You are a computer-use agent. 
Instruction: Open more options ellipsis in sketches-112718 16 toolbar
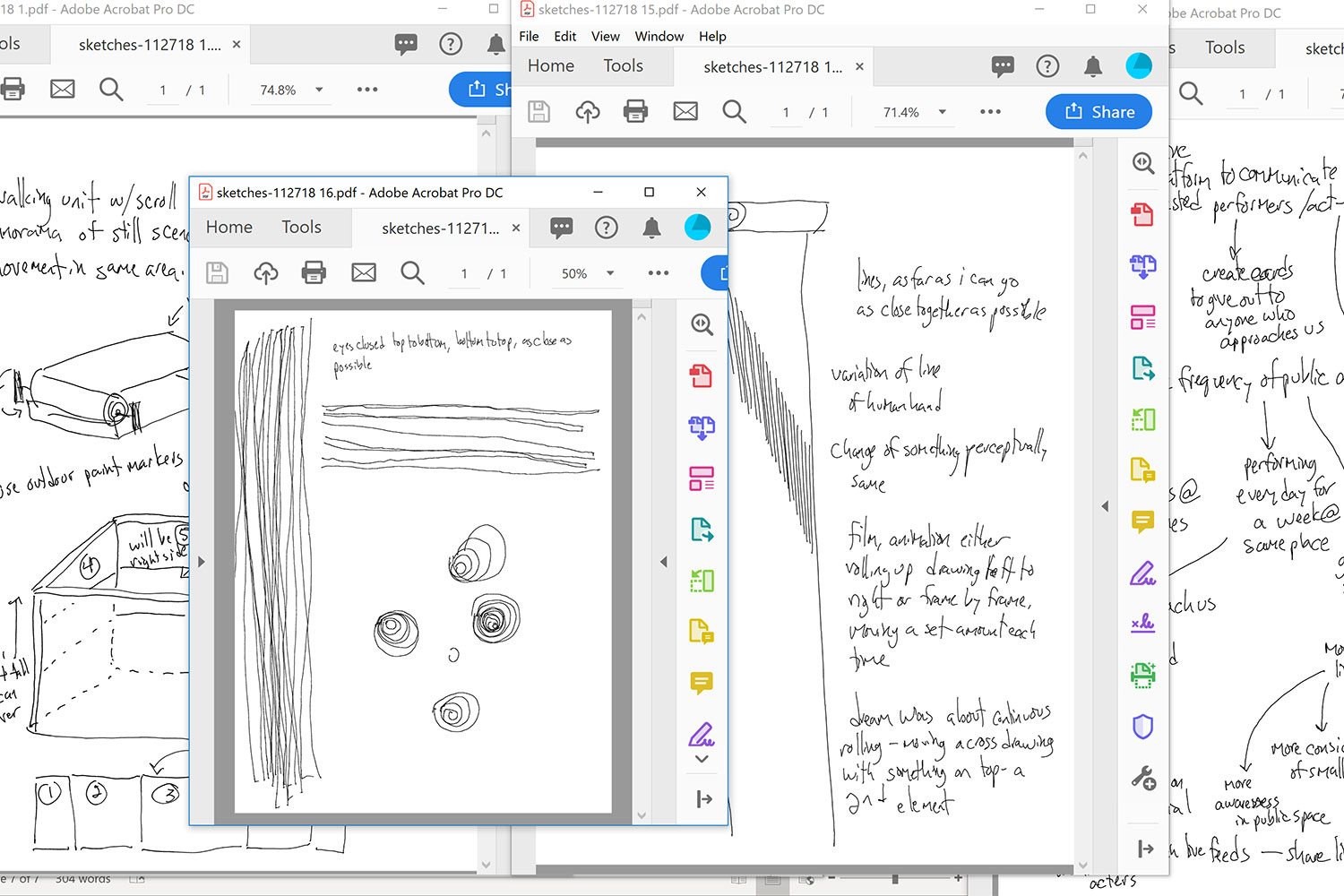pyautogui.click(x=659, y=272)
